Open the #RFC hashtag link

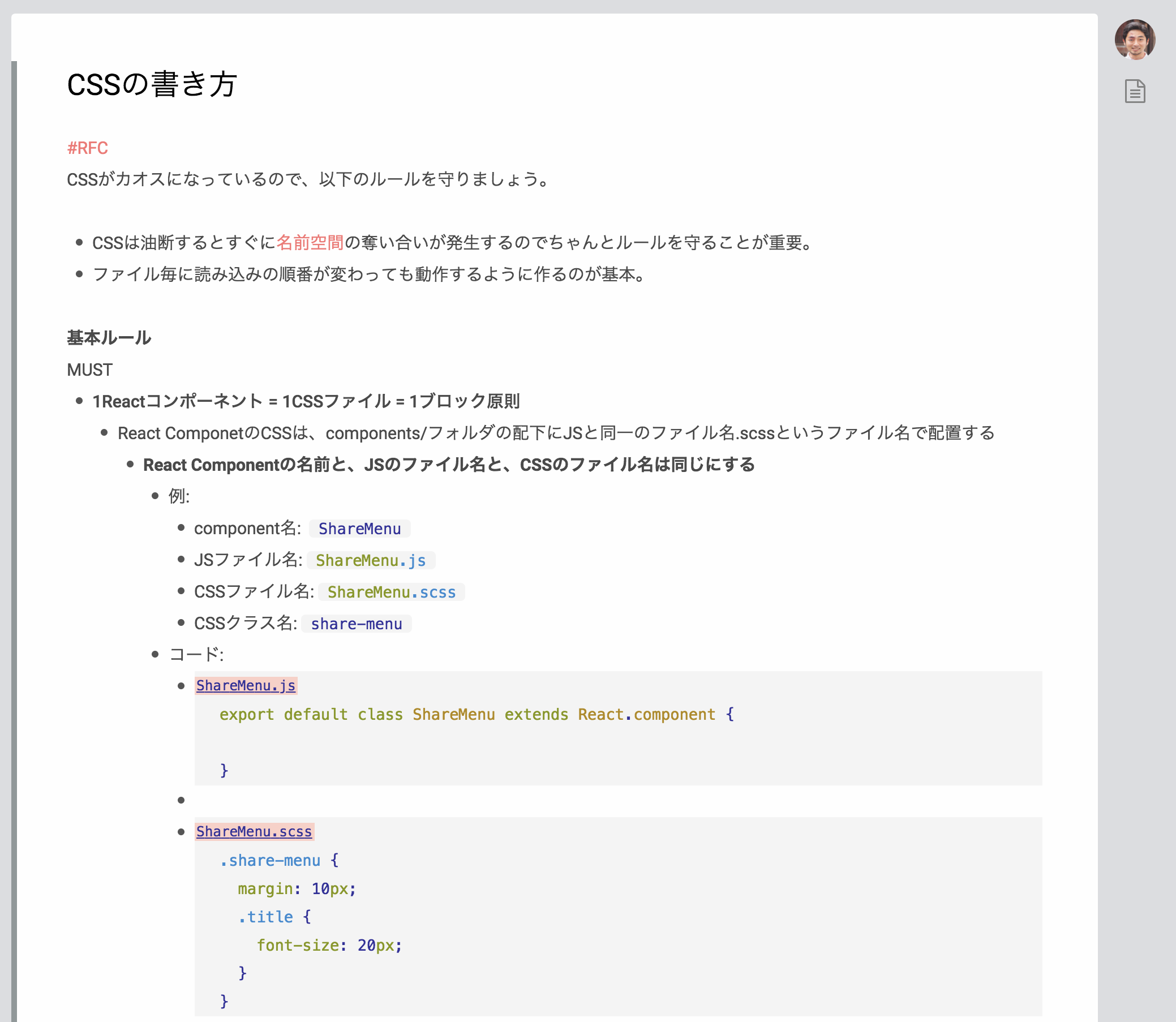tap(87, 148)
